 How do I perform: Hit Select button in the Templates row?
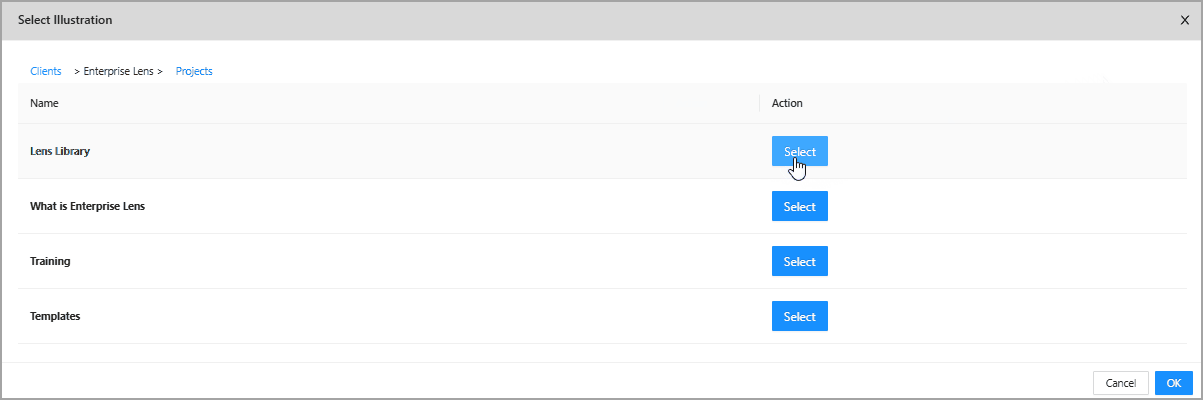tap(799, 316)
